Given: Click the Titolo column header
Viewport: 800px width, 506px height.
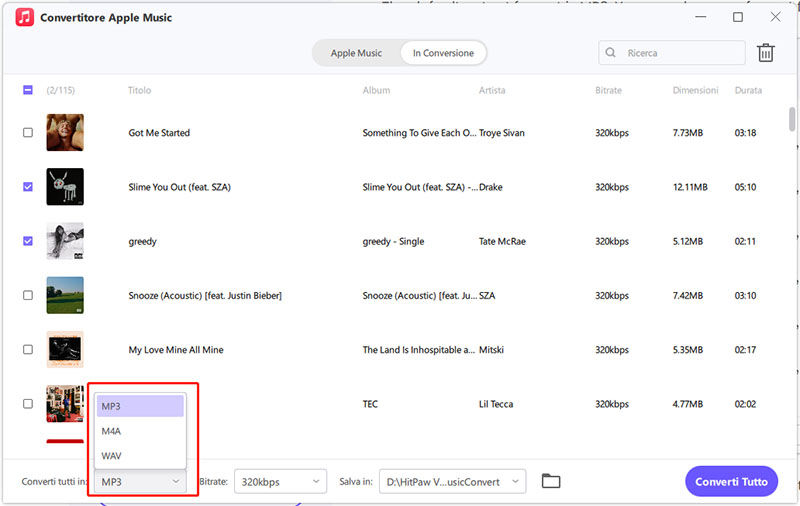Looking at the screenshot, I should 139,90.
